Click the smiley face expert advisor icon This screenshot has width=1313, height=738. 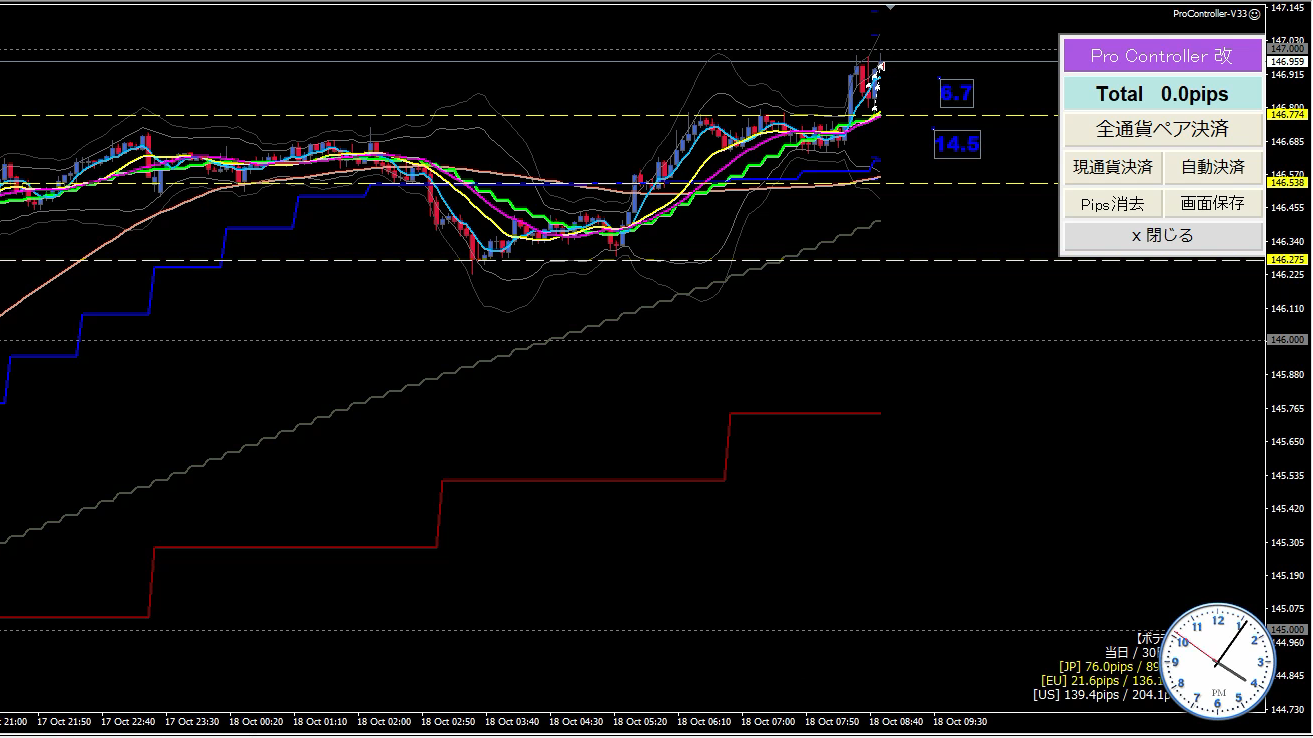[1254, 14]
